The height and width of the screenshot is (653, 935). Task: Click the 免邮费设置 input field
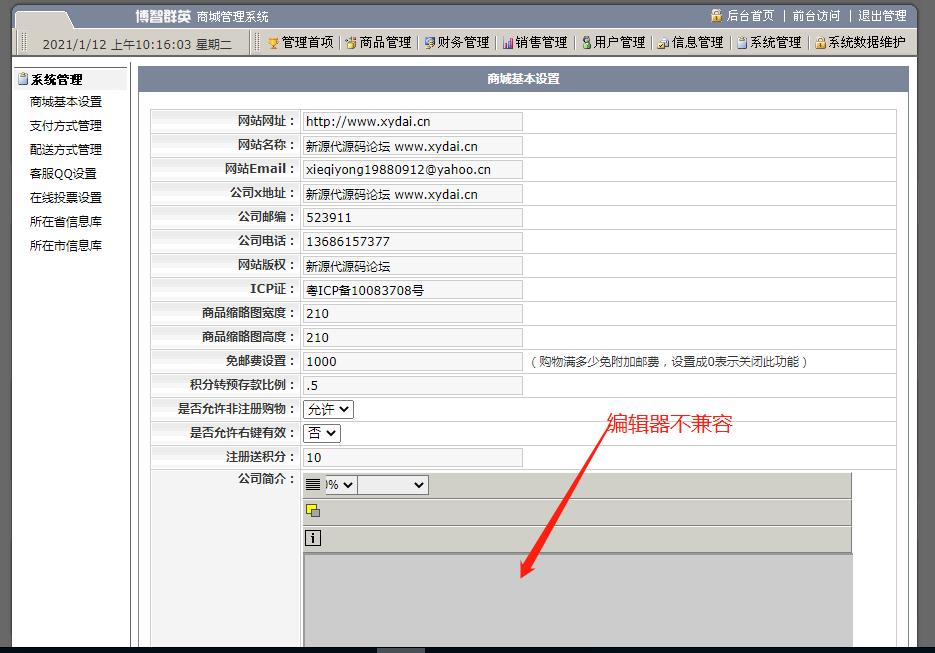click(x=413, y=361)
